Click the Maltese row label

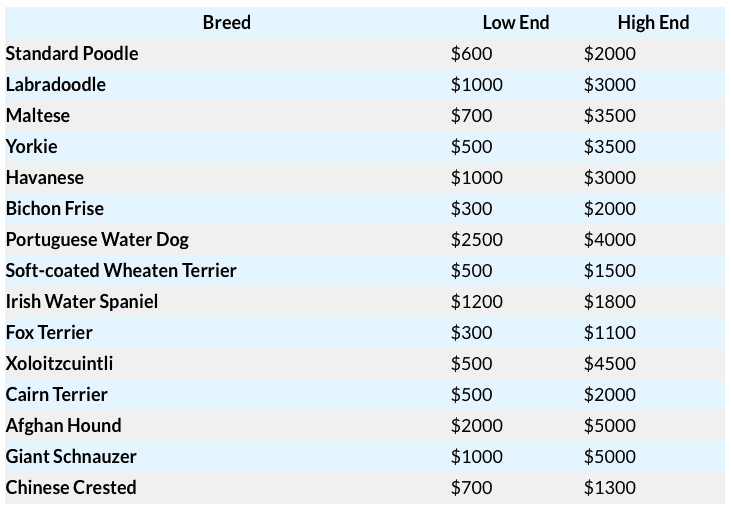[x=38, y=115]
